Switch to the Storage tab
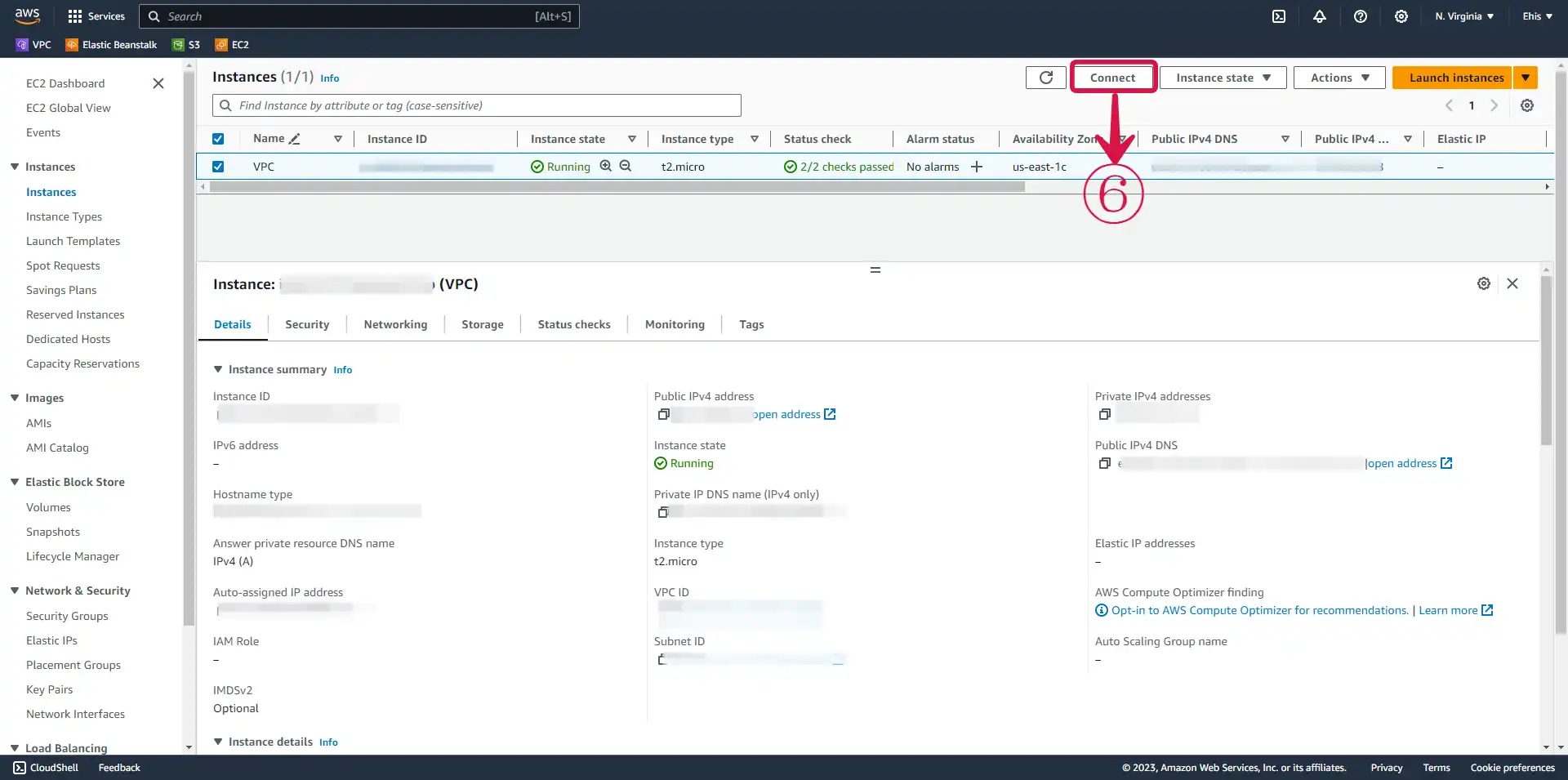Screen dimensions: 1568x780 (x=483, y=324)
